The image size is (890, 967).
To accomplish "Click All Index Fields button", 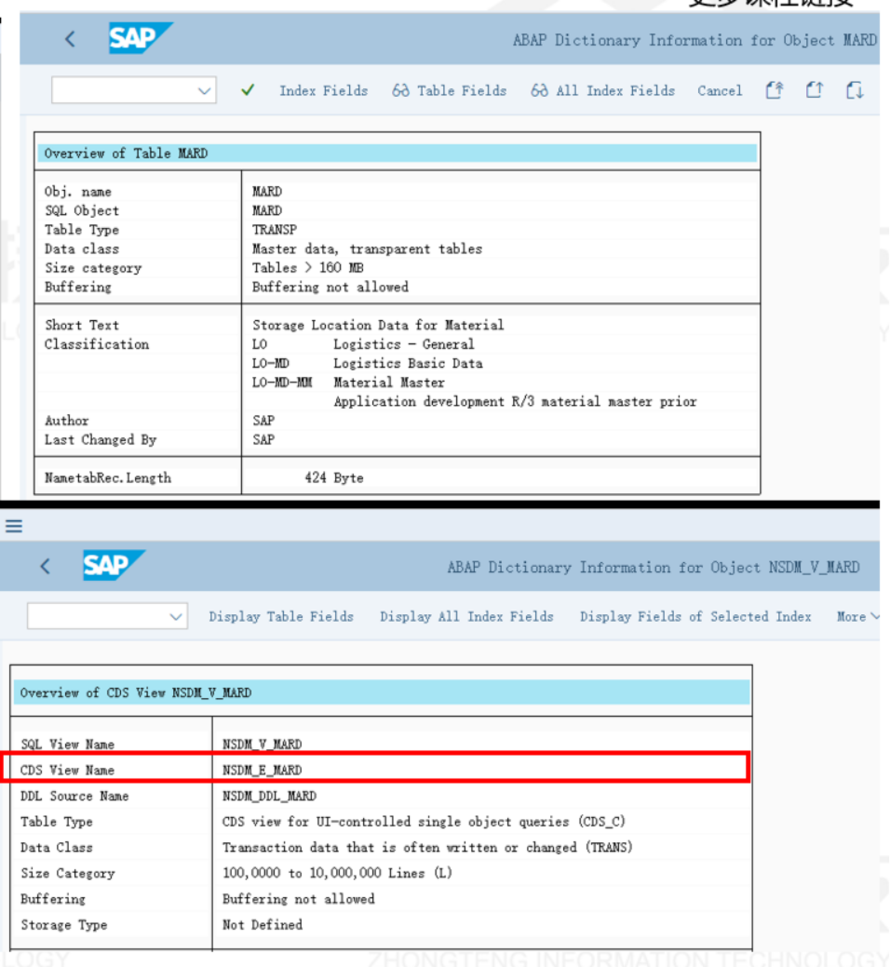I will pyautogui.click(x=603, y=91).
